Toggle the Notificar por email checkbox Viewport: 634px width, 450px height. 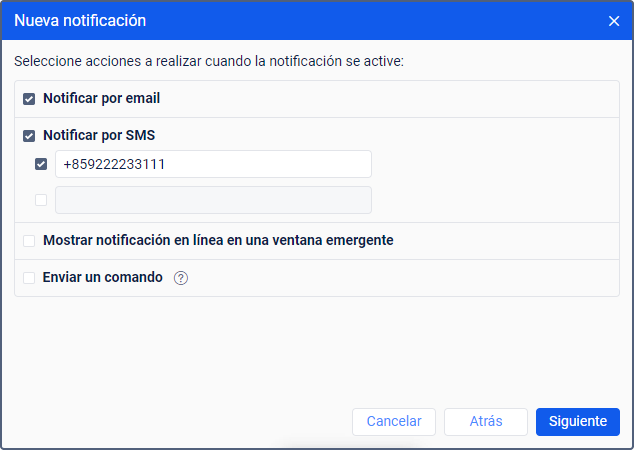pos(29,99)
